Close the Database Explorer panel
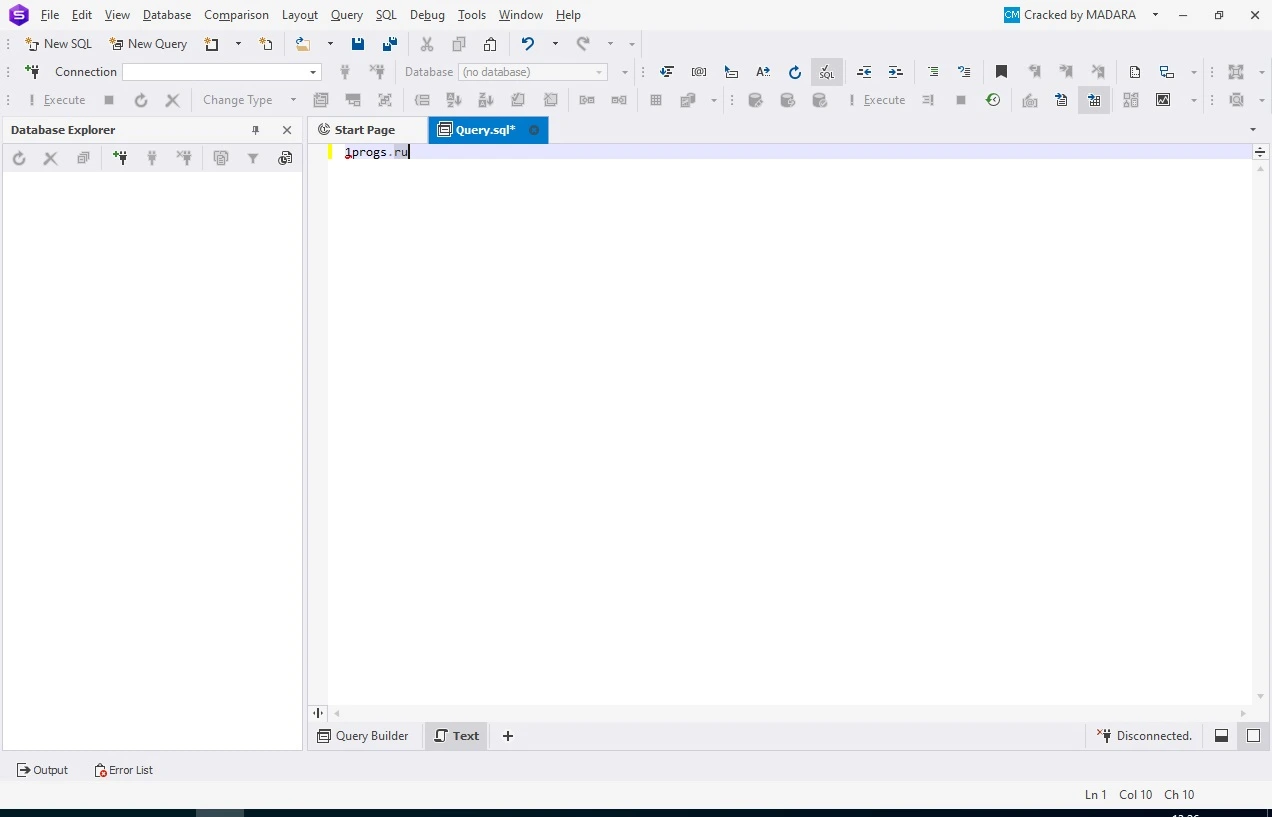 (287, 130)
